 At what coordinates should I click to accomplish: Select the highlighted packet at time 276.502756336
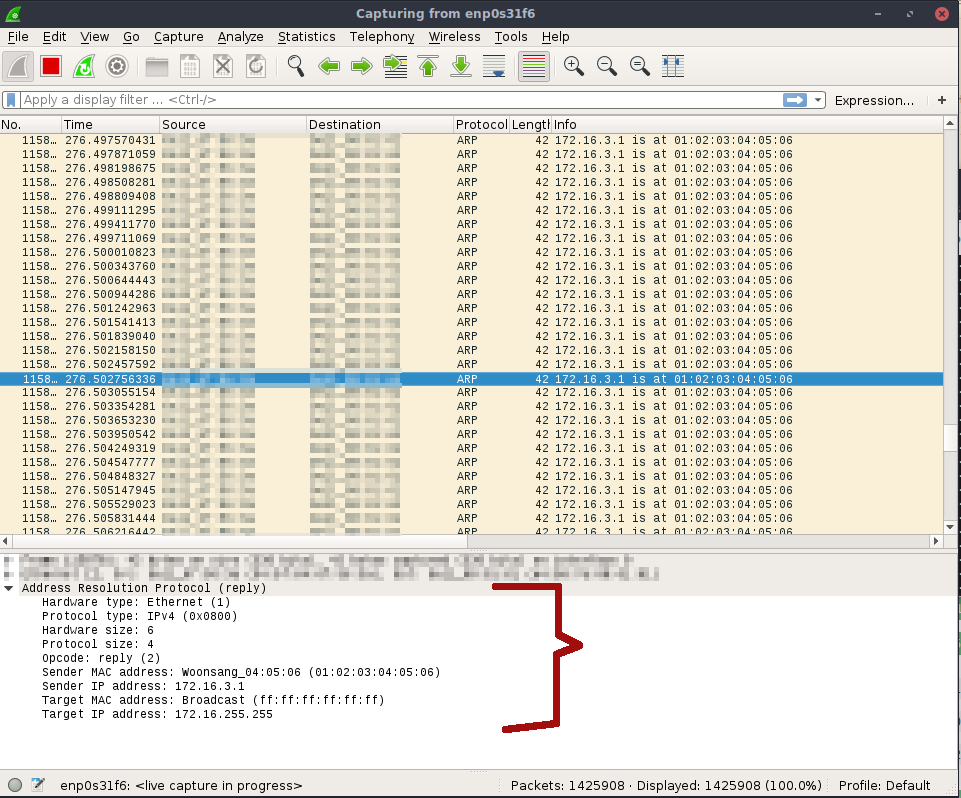click(471, 379)
